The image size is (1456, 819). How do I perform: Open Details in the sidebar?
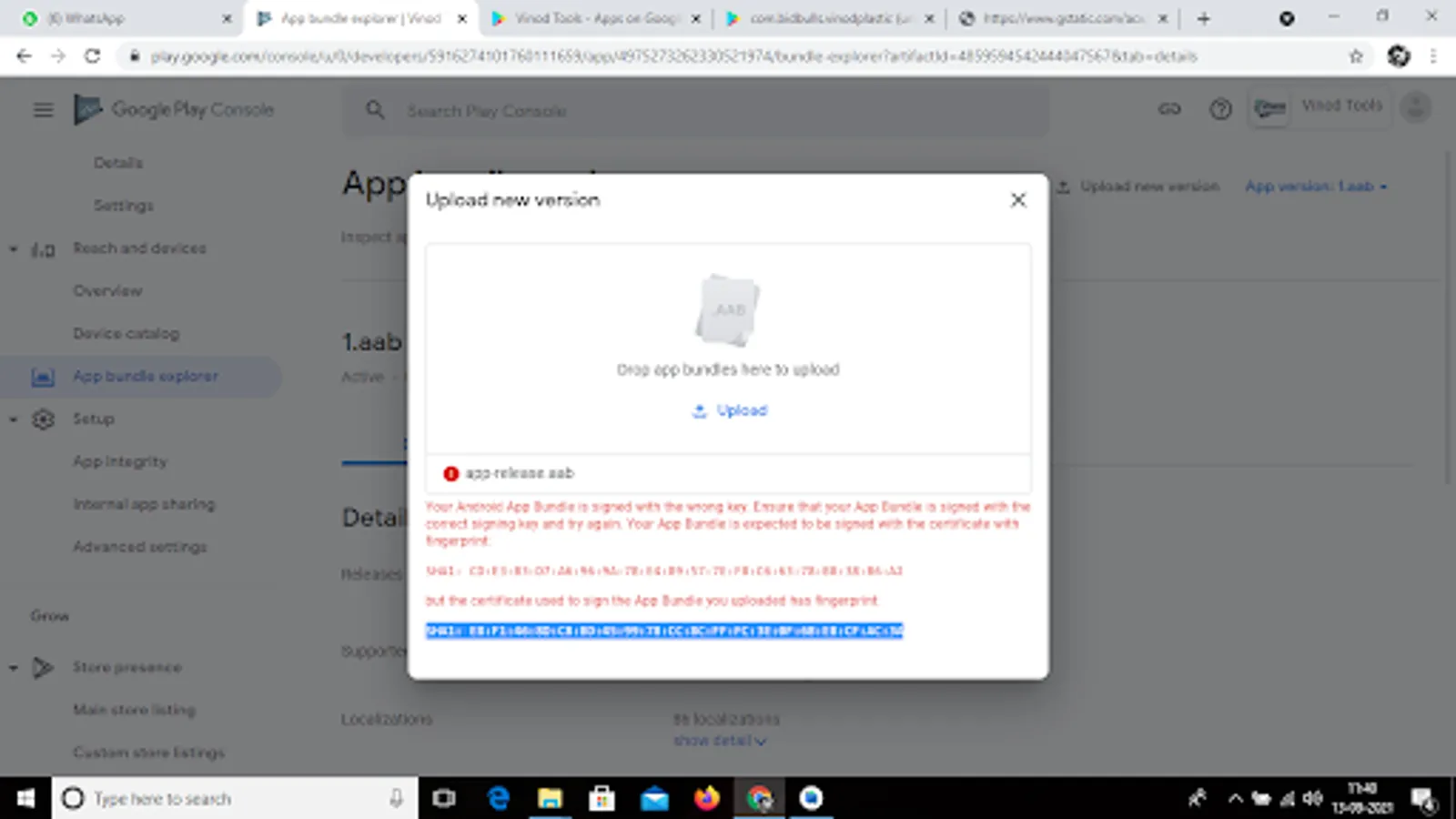pyautogui.click(x=118, y=163)
